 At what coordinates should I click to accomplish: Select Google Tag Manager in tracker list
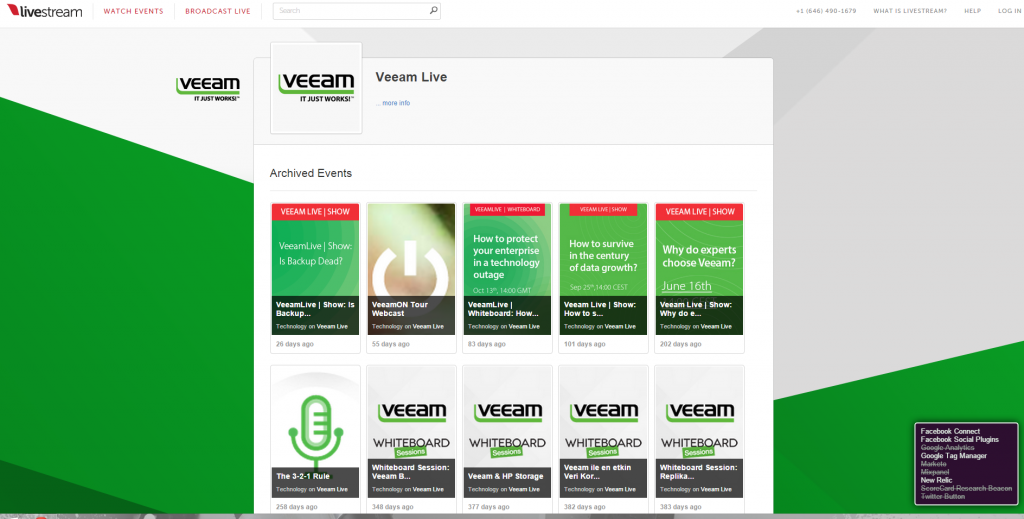tap(953, 456)
